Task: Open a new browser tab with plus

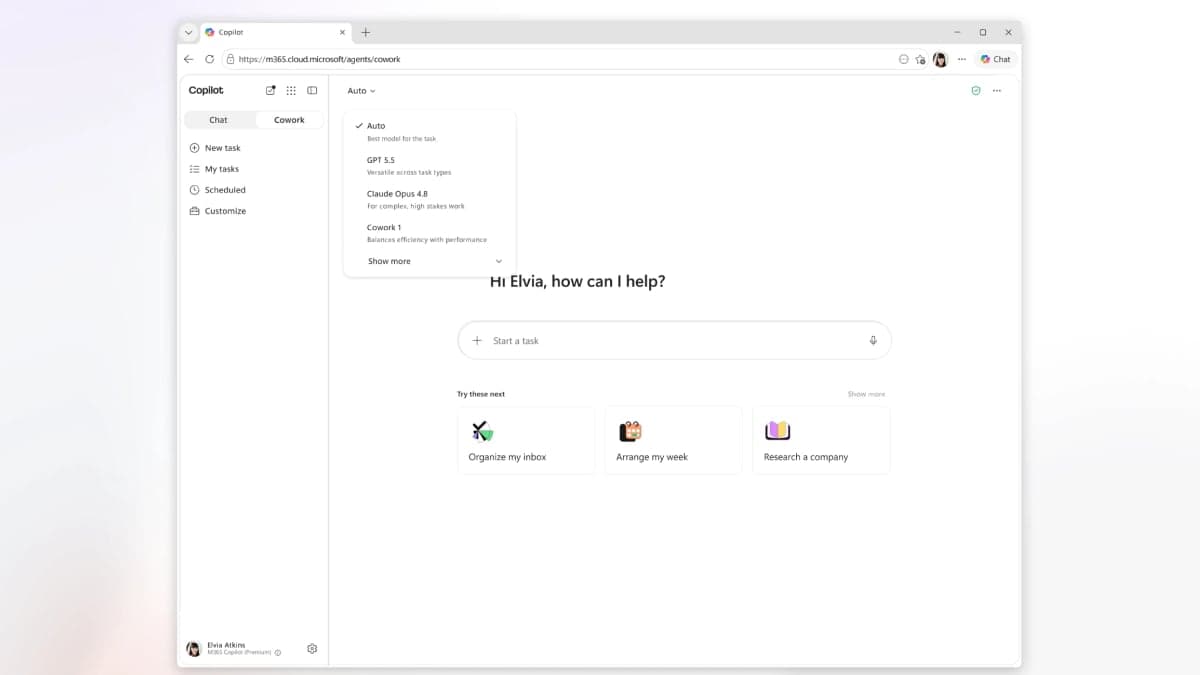Action: click(x=366, y=32)
